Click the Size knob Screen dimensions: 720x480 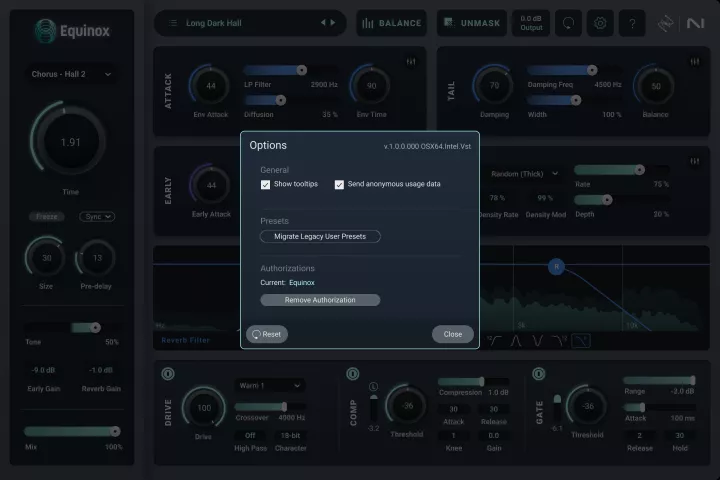click(46, 258)
